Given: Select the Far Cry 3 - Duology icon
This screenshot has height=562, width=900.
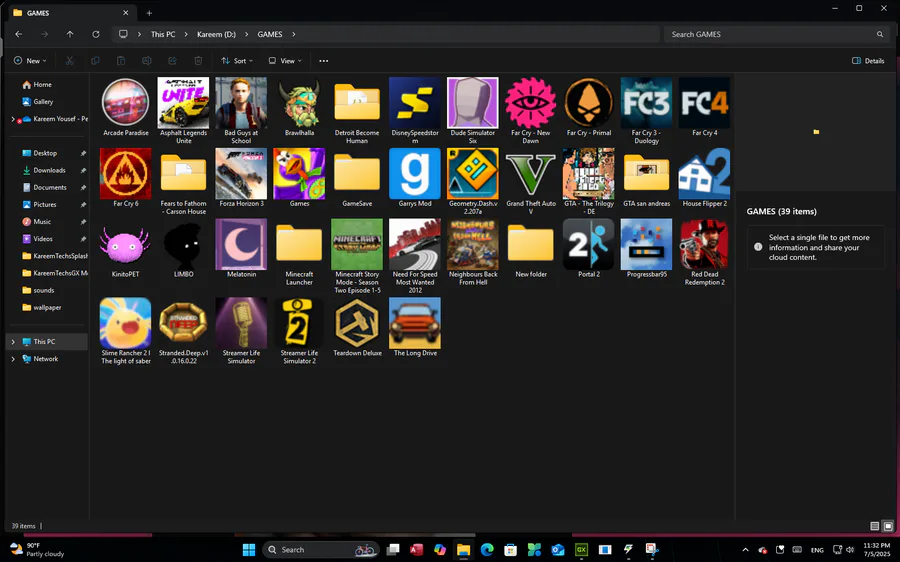Looking at the screenshot, I should [646, 103].
